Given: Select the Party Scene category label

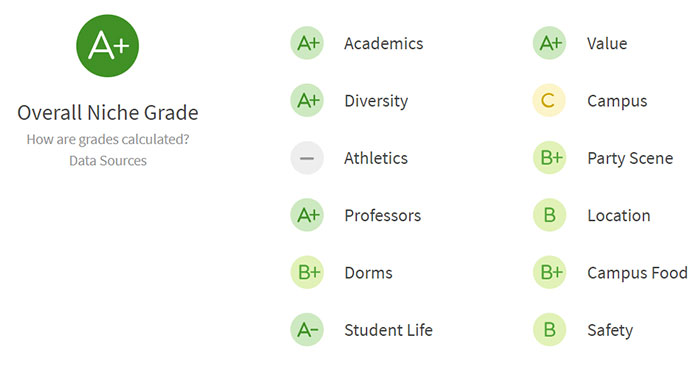Looking at the screenshot, I should 630,158.
